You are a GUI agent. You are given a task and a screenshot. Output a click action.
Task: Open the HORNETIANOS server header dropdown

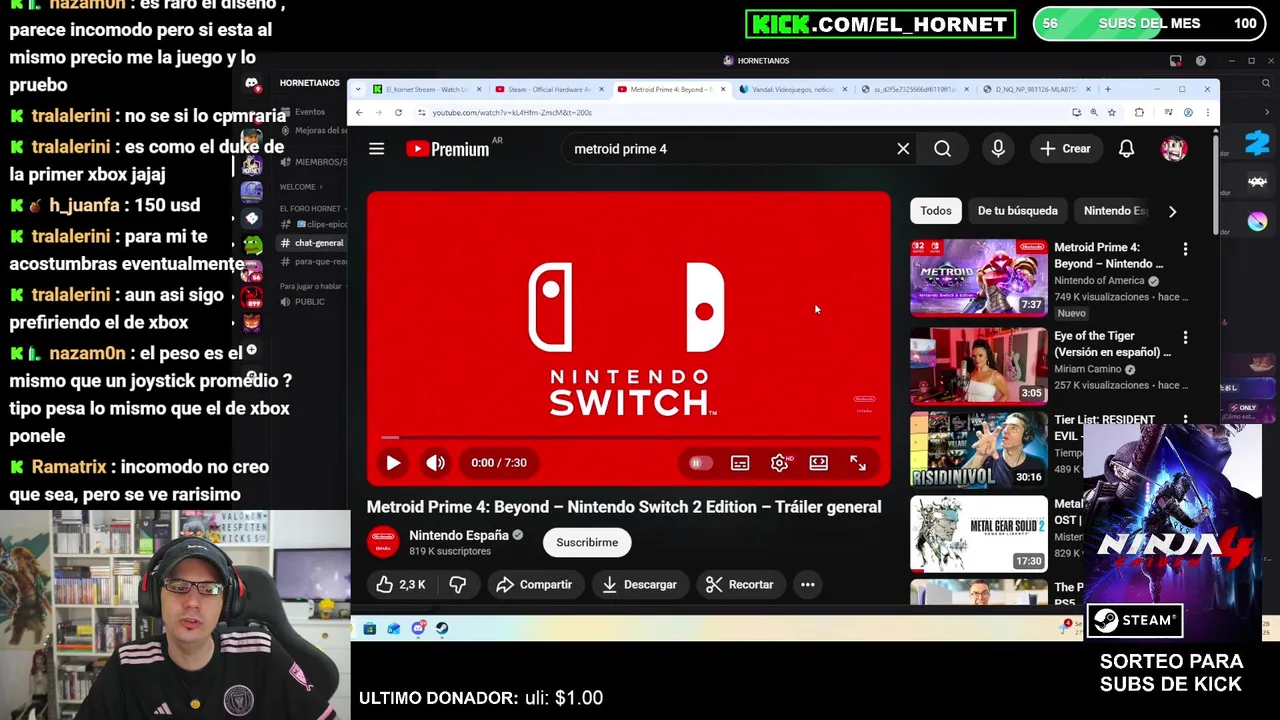click(x=309, y=83)
